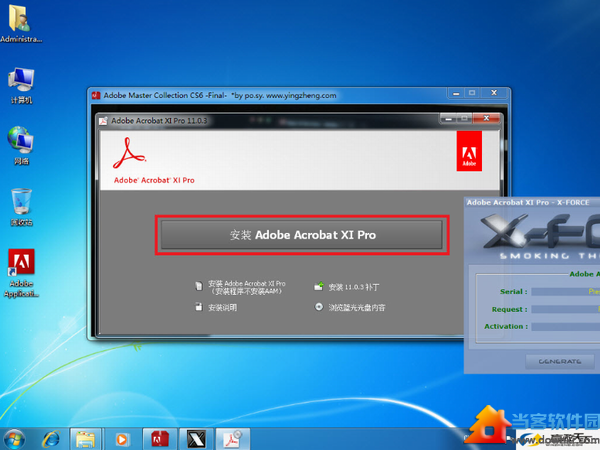Switch to the red Adobe taskbar item
Screen dimensions: 600x450
[x=160, y=439]
